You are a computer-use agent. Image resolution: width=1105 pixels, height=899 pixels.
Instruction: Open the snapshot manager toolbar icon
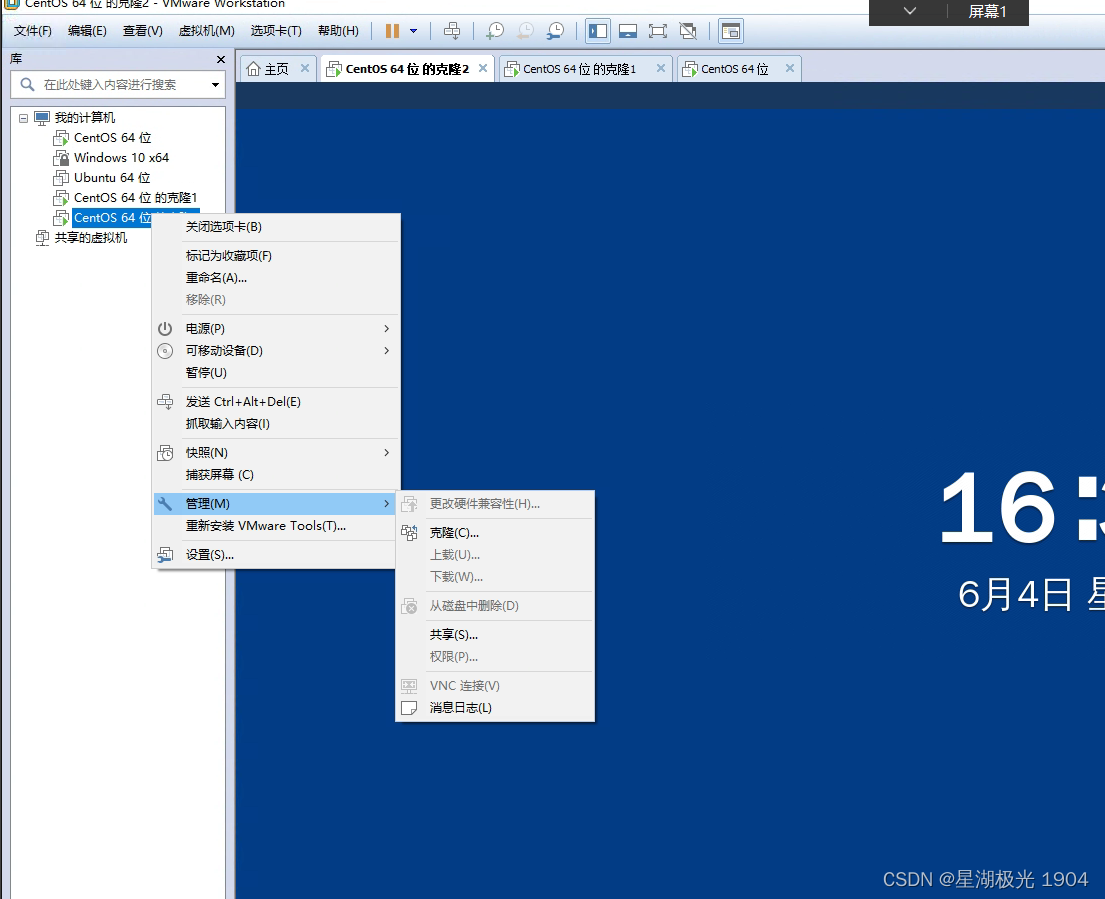(x=556, y=31)
